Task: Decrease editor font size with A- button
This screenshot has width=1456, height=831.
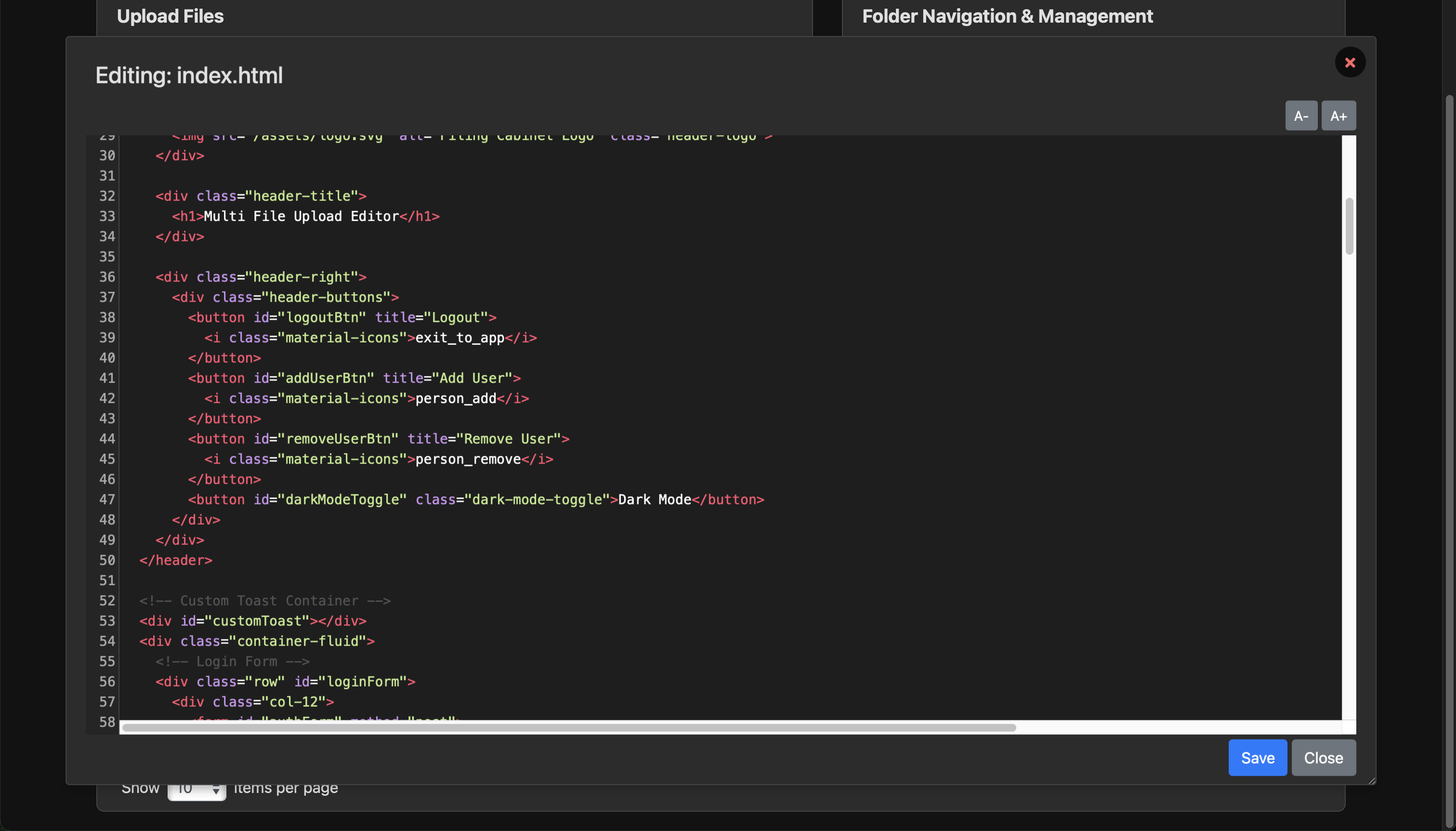Action: pyautogui.click(x=1300, y=116)
